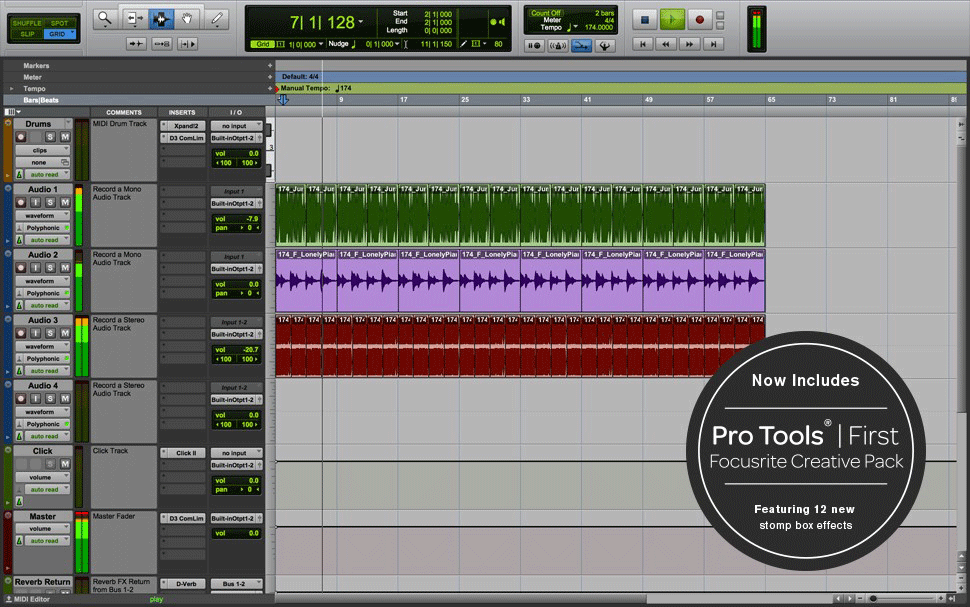The height and width of the screenshot is (607, 970).
Task: Select the Trim tool
Action: click(x=134, y=19)
